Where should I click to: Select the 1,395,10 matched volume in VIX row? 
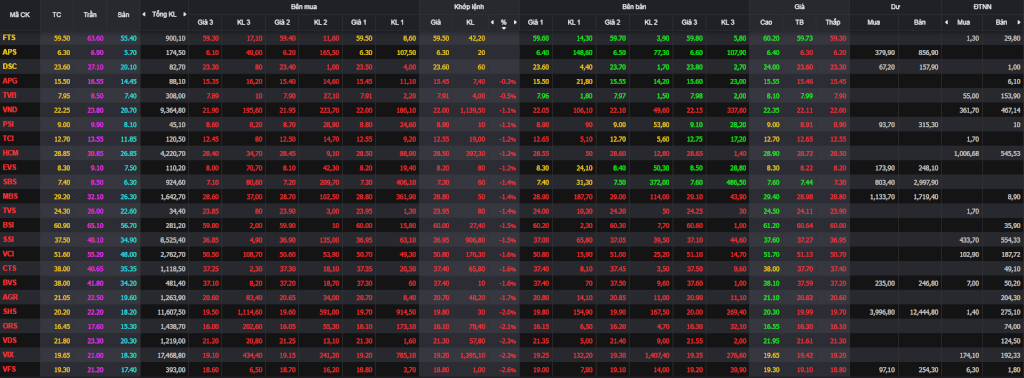(x=472, y=354)
